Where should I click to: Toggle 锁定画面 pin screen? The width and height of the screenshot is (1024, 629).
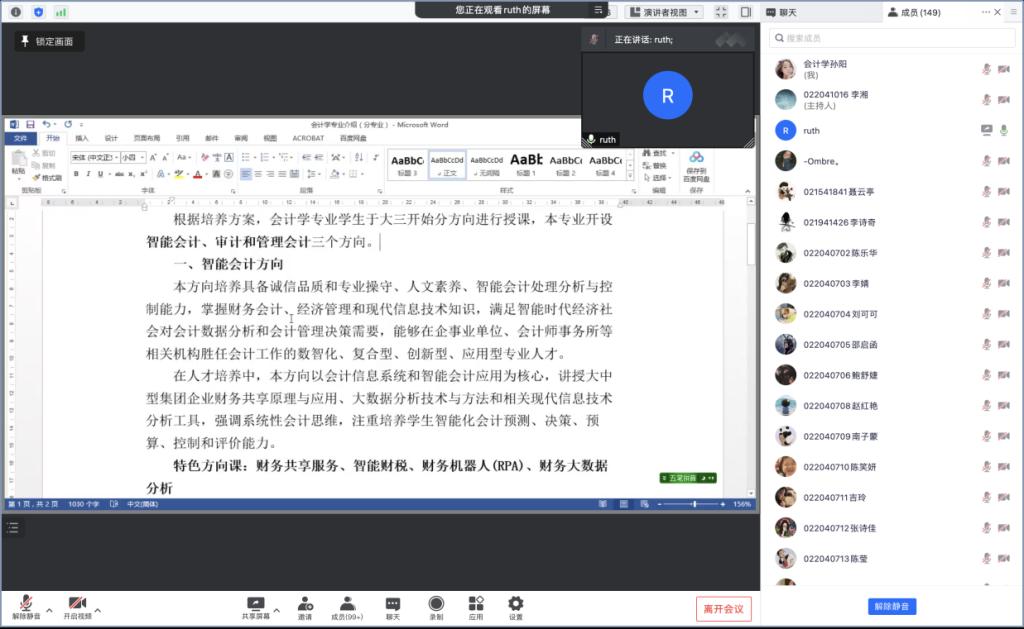click(48, 41)
